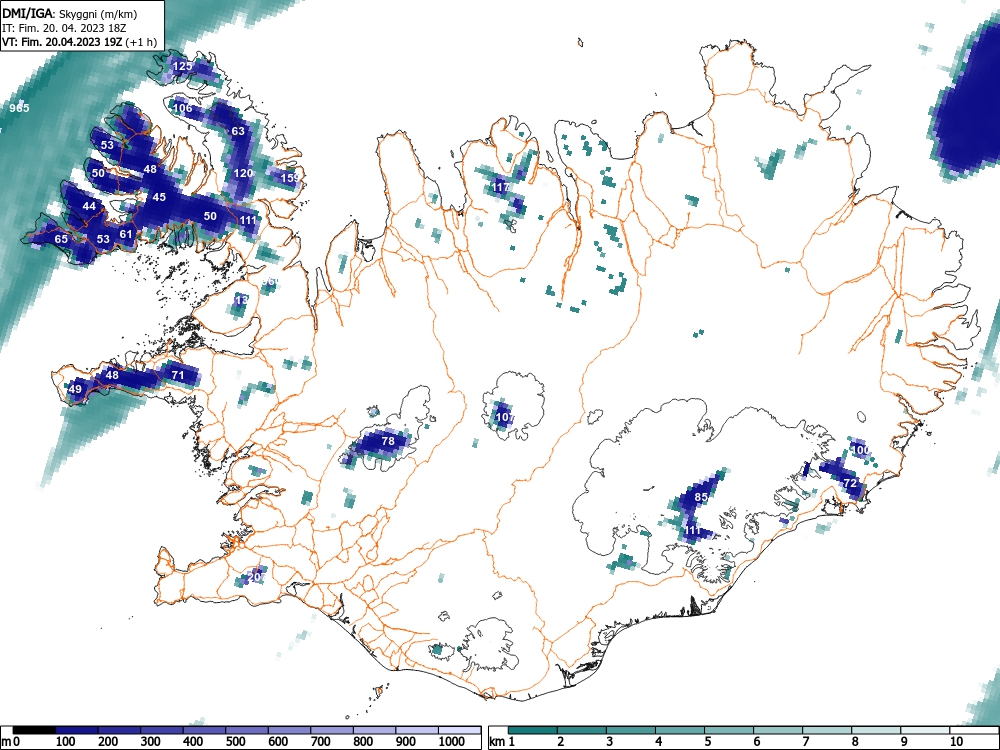Click the legend label 10 in the km scale
This screenshot has width=1000, height=750.
point(956,742)
